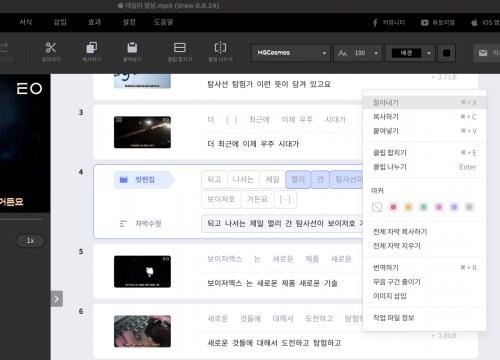Open the Facebook community link
Viewport: 500px width, 360px height.
pyautogui.click(x=389, y=22)
